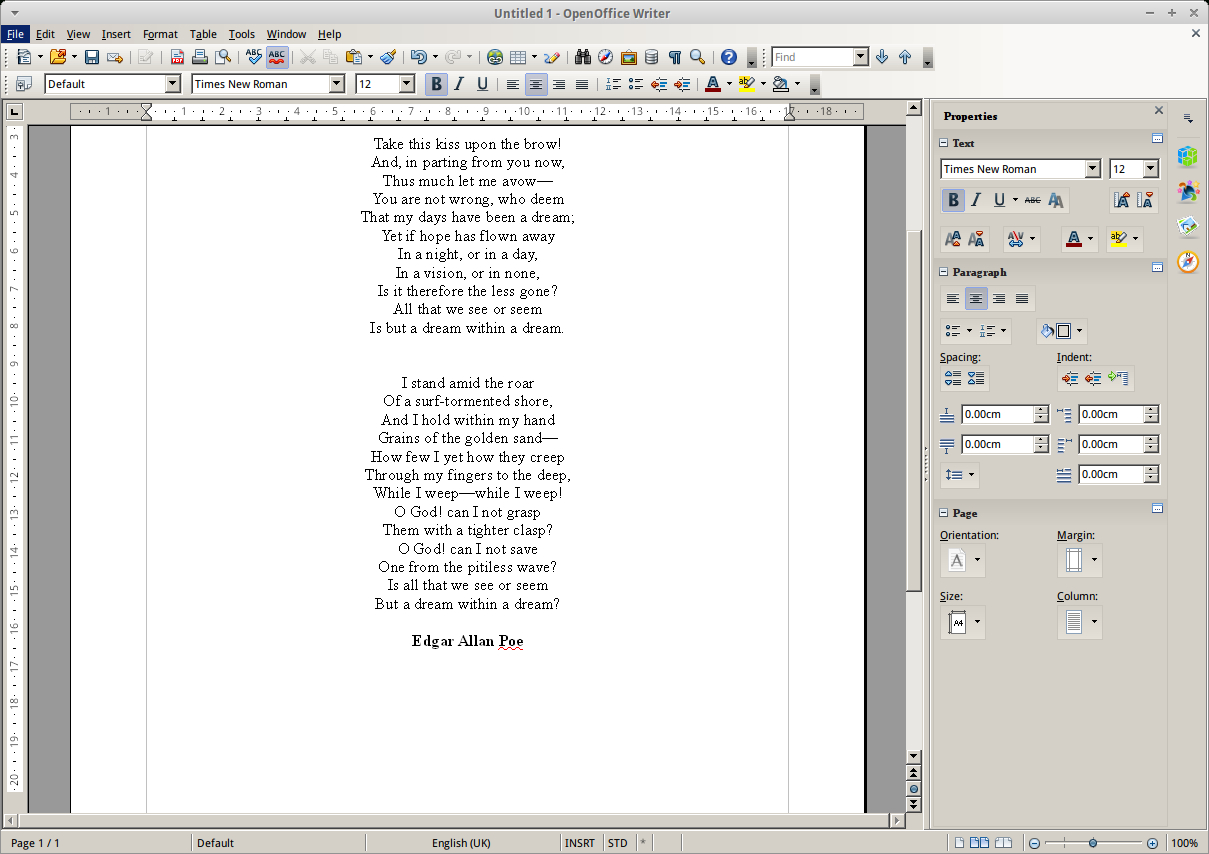Open the Navigator compass icon in sidebar
1209x854 pixels.
coord(1188,260)
